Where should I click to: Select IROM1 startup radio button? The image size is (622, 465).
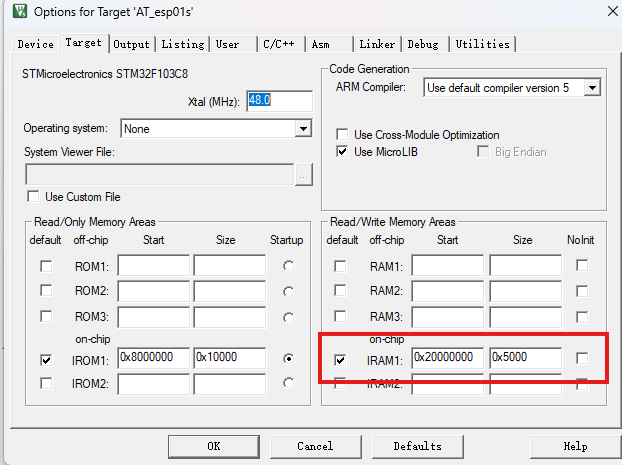point(289,358)
